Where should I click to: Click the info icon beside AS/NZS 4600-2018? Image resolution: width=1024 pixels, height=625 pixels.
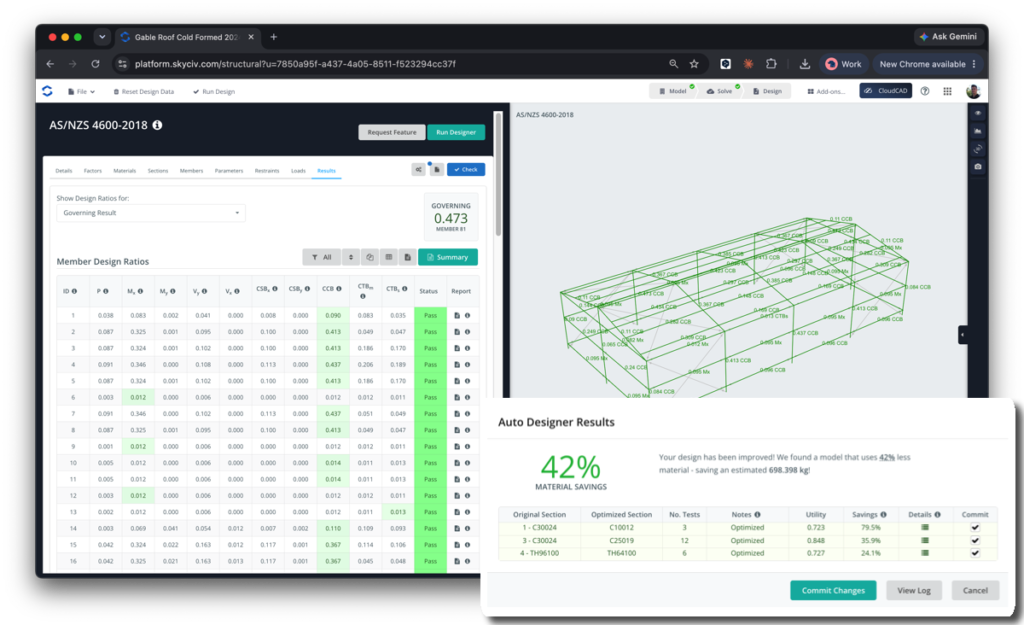(x=157, y=125)
